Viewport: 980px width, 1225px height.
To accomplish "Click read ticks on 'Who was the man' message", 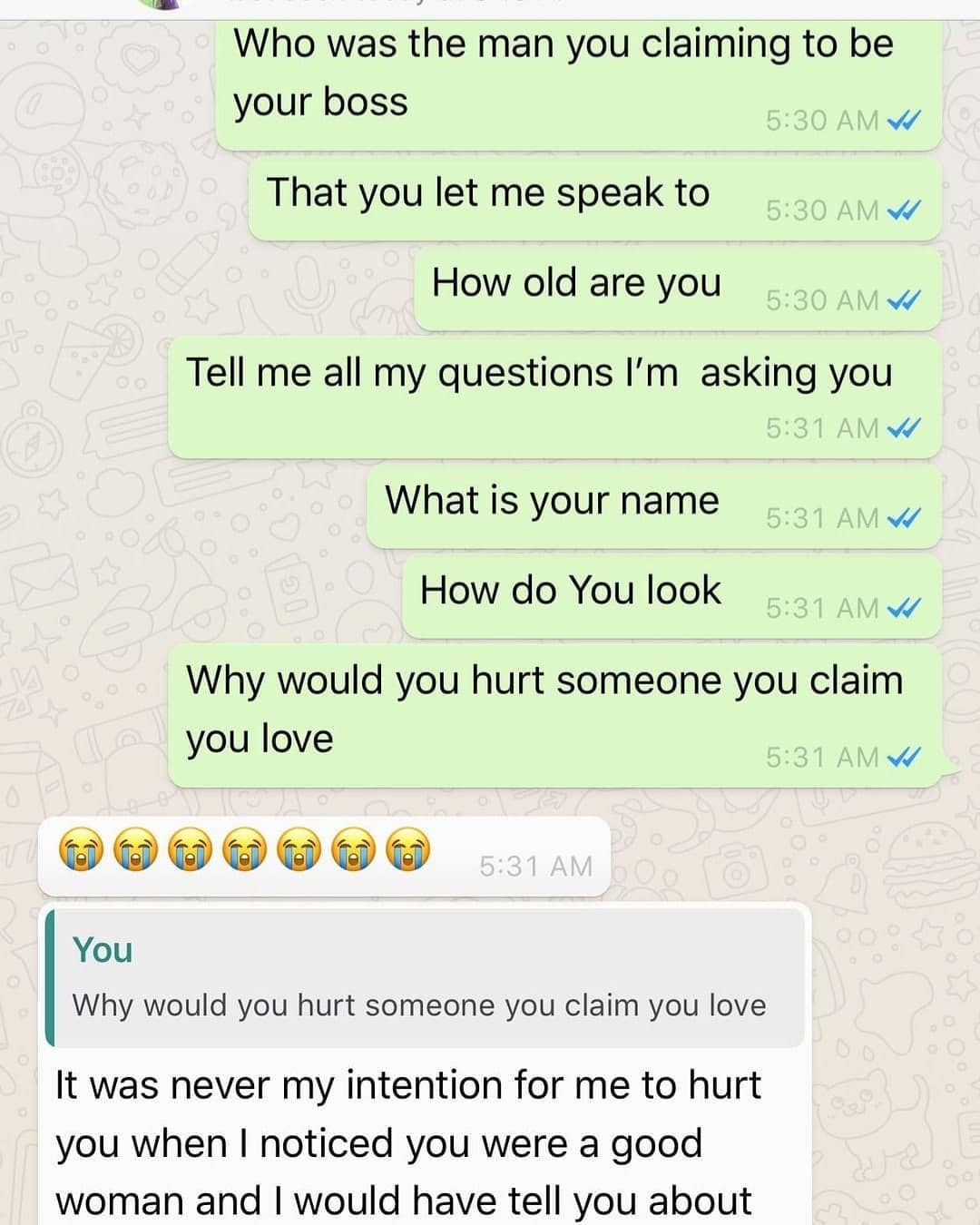I will pos(904,120).
